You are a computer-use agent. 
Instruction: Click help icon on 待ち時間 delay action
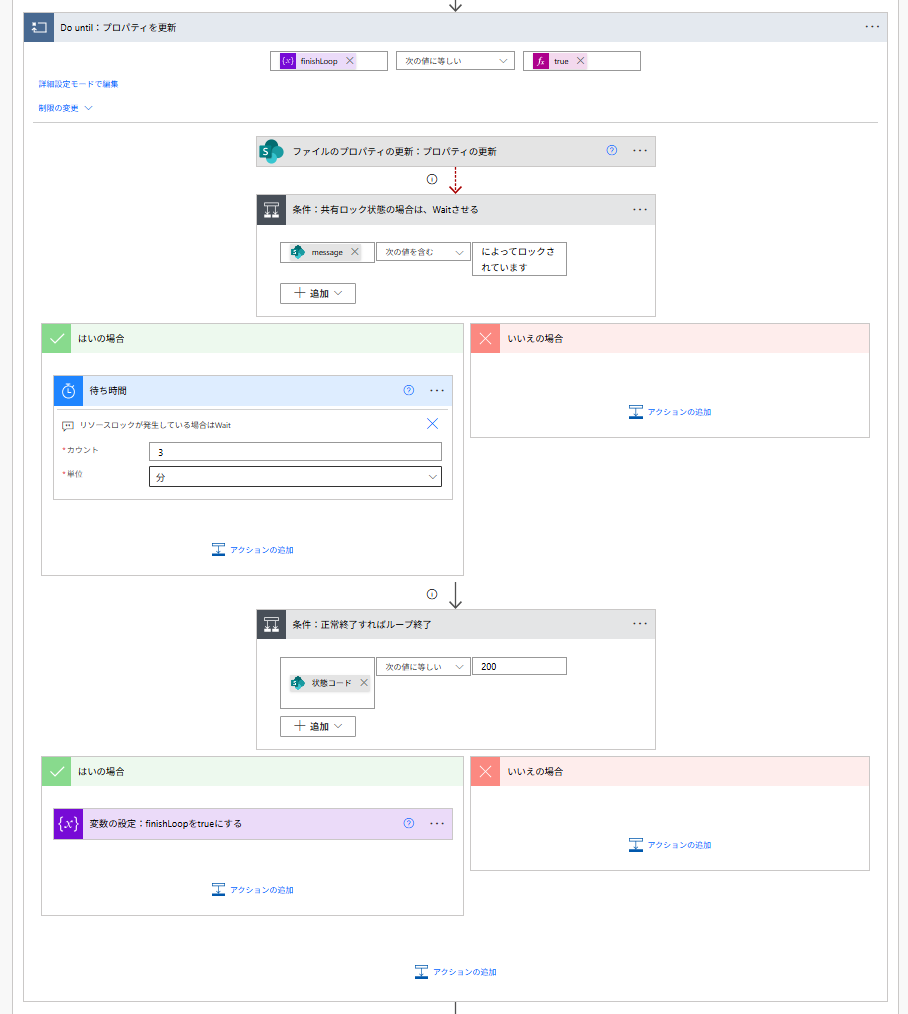point(408,390)
